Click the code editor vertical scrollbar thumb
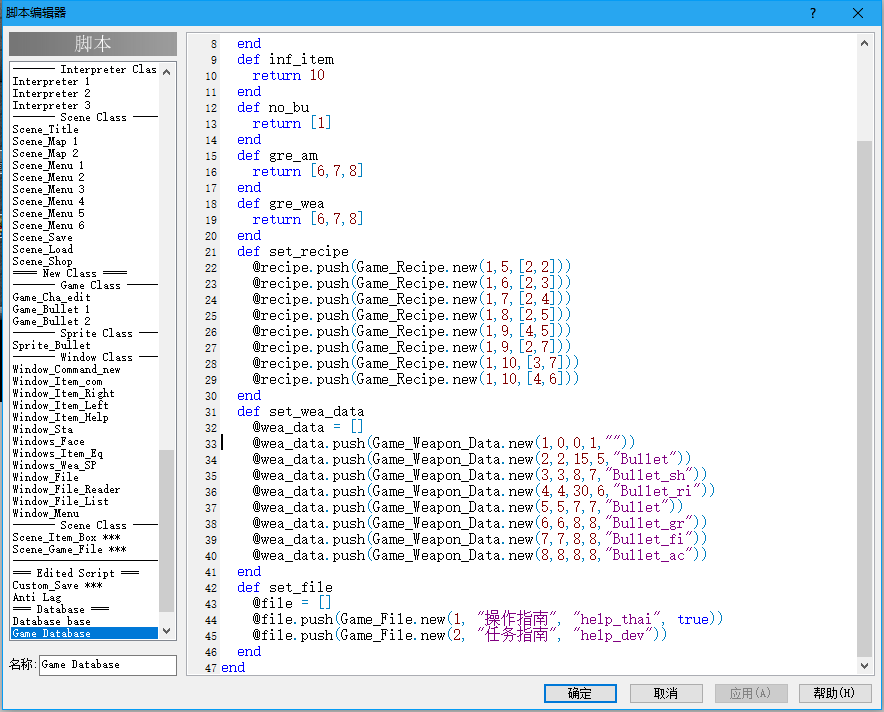The width and height of the screenshot is (884, 712). coord(864,399)
